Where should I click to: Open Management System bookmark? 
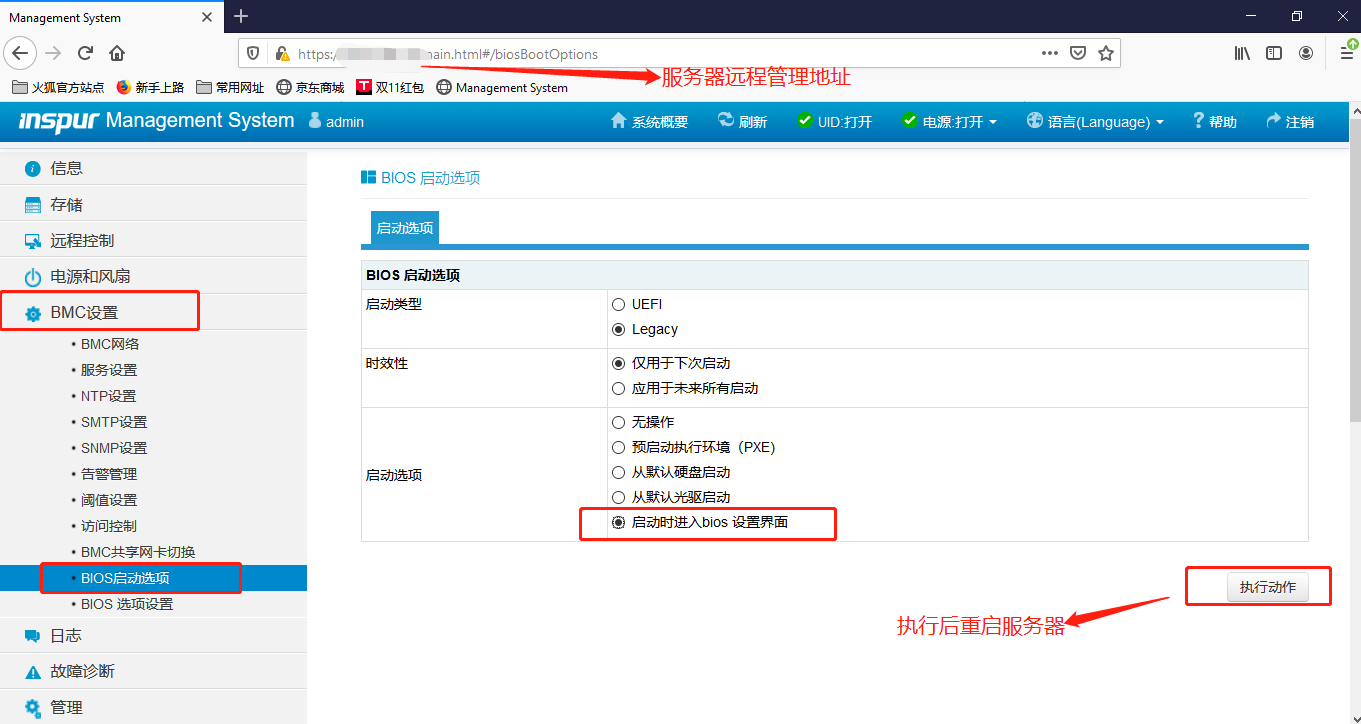click(x=502, y=87)
